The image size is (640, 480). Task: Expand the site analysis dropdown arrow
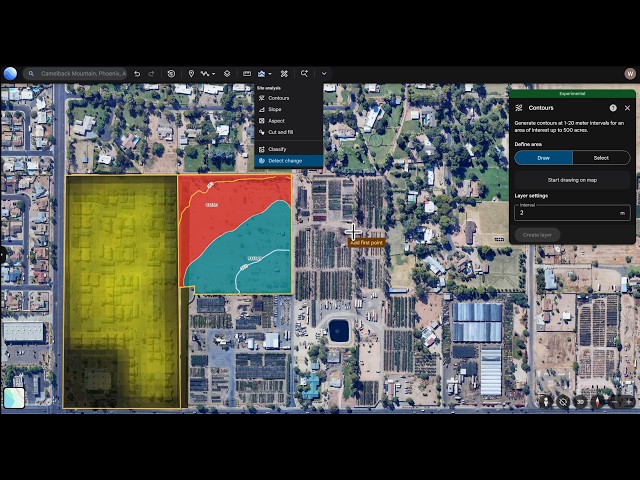(270, 74)
